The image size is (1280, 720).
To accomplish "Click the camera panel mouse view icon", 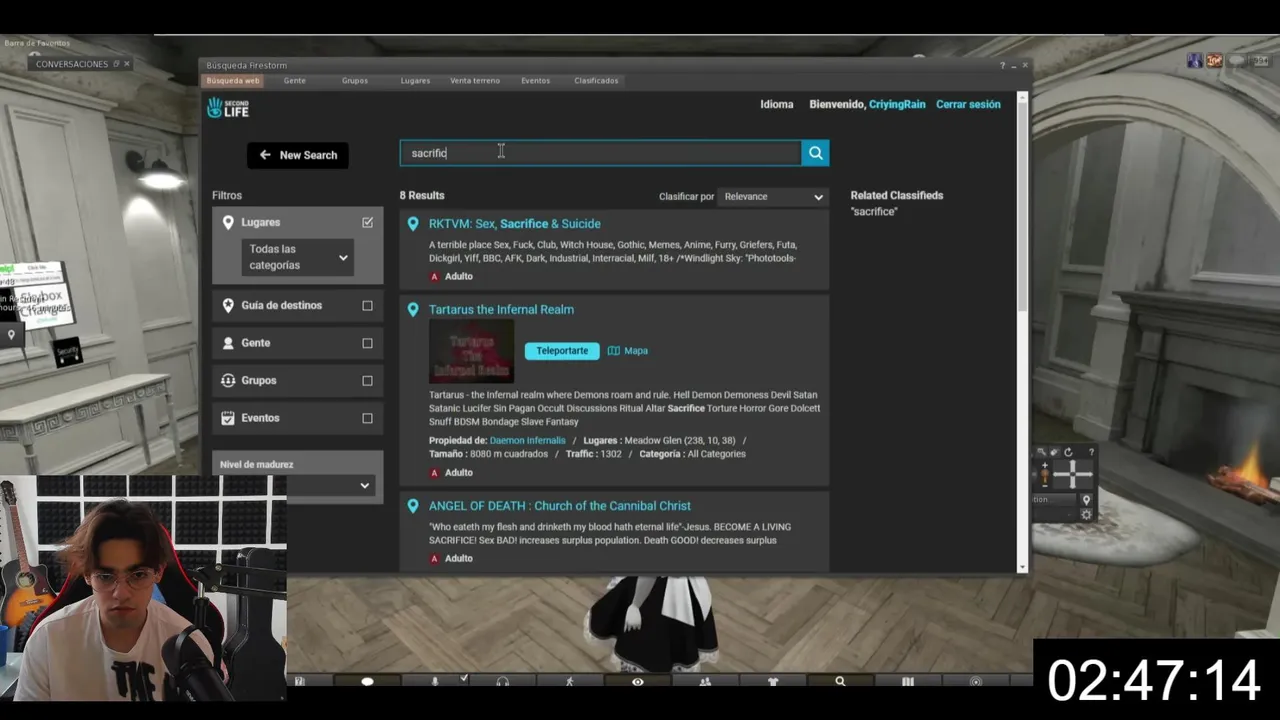I will (x=1054, y=453).
